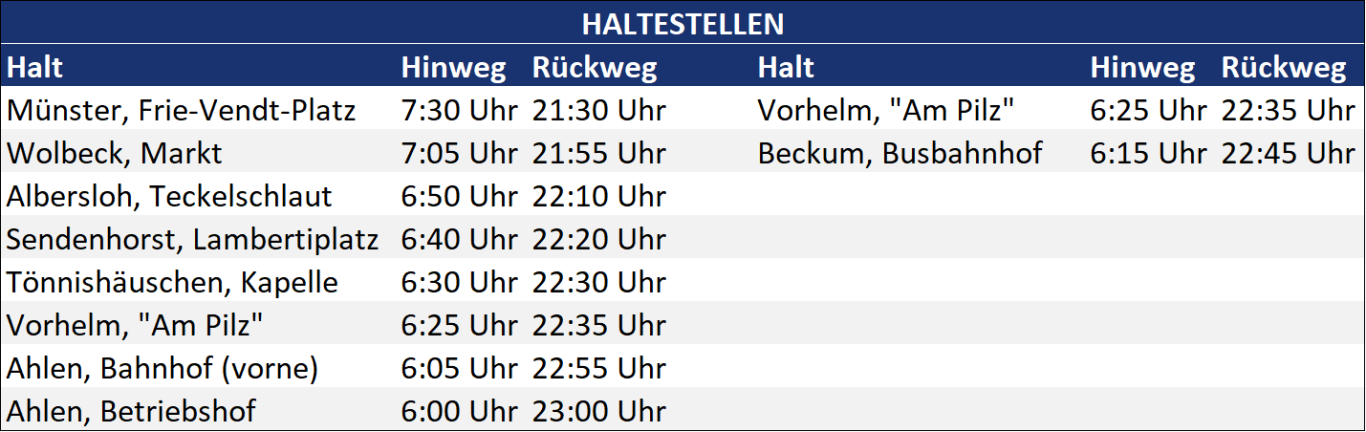The image size is (1366, 432).
Task: Select the Ahlen, Betriebshof stop
Action: coord(131,411)
